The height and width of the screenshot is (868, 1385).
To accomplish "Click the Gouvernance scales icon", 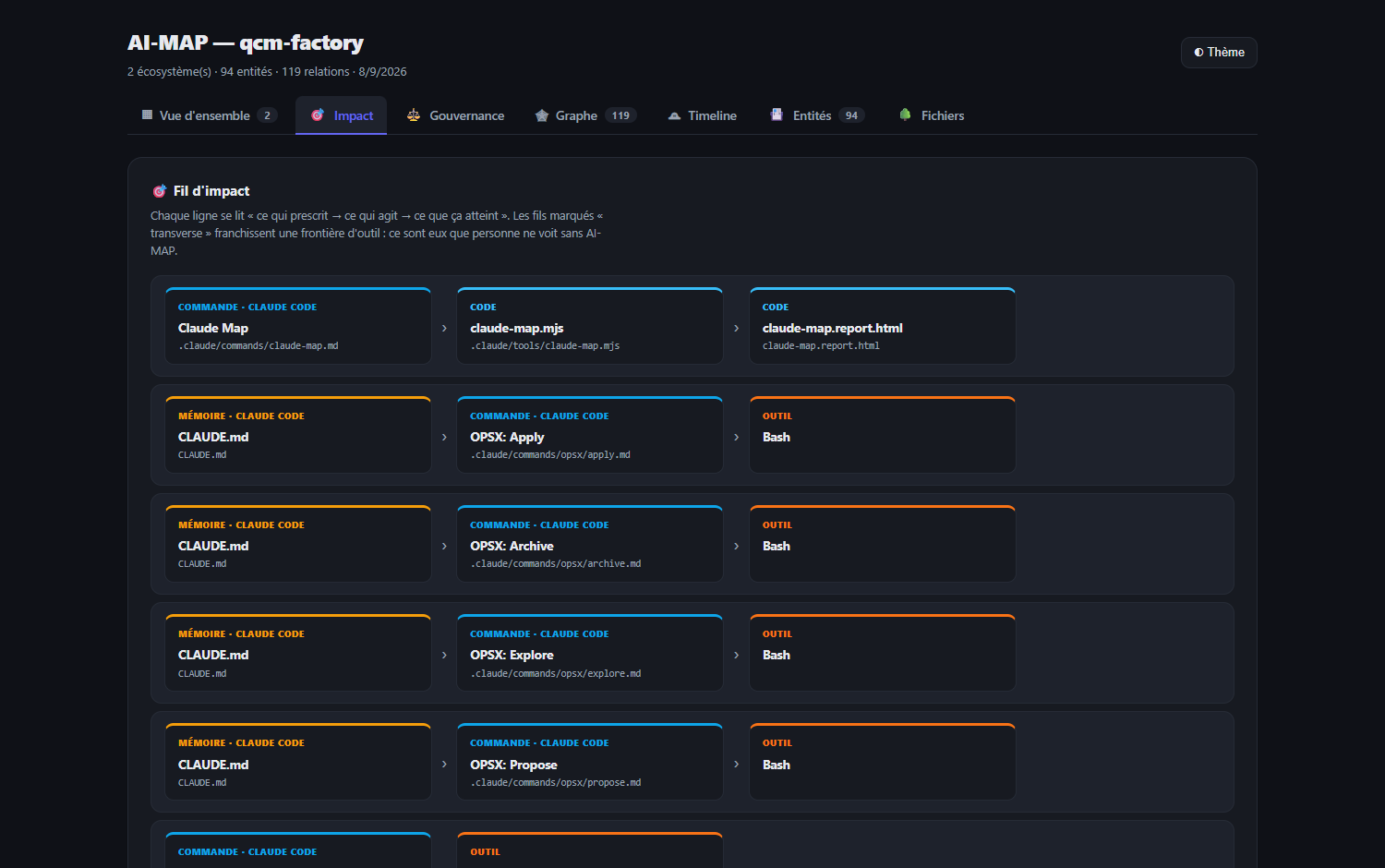I will (x=414, y=115).
